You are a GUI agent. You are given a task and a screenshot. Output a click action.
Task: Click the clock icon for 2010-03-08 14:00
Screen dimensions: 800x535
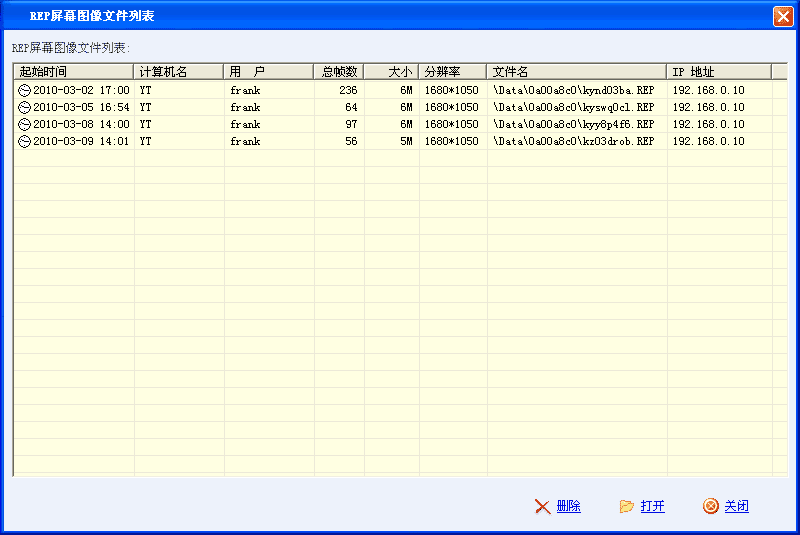[25, 124]
